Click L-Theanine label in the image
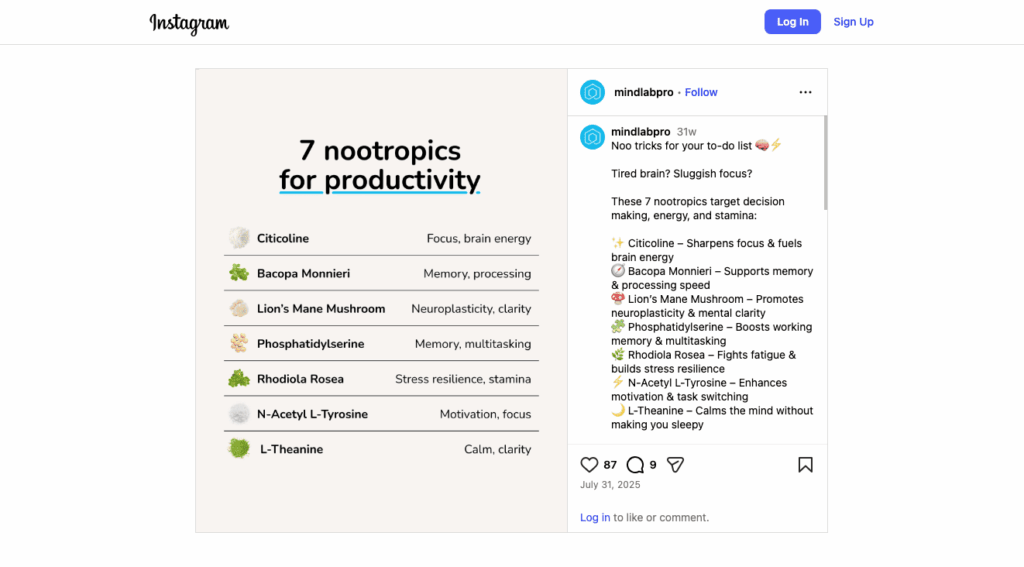 click(x=291, y=449)
